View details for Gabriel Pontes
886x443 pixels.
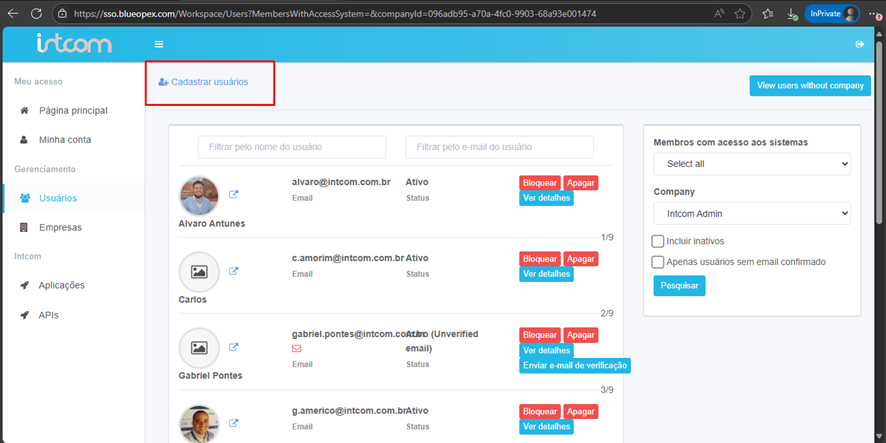pyautogui.click(x=546, y=350)
